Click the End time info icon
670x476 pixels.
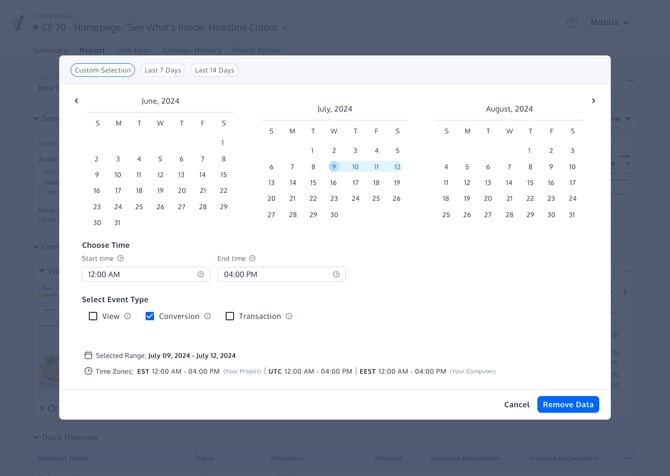(x=253, y=258)
